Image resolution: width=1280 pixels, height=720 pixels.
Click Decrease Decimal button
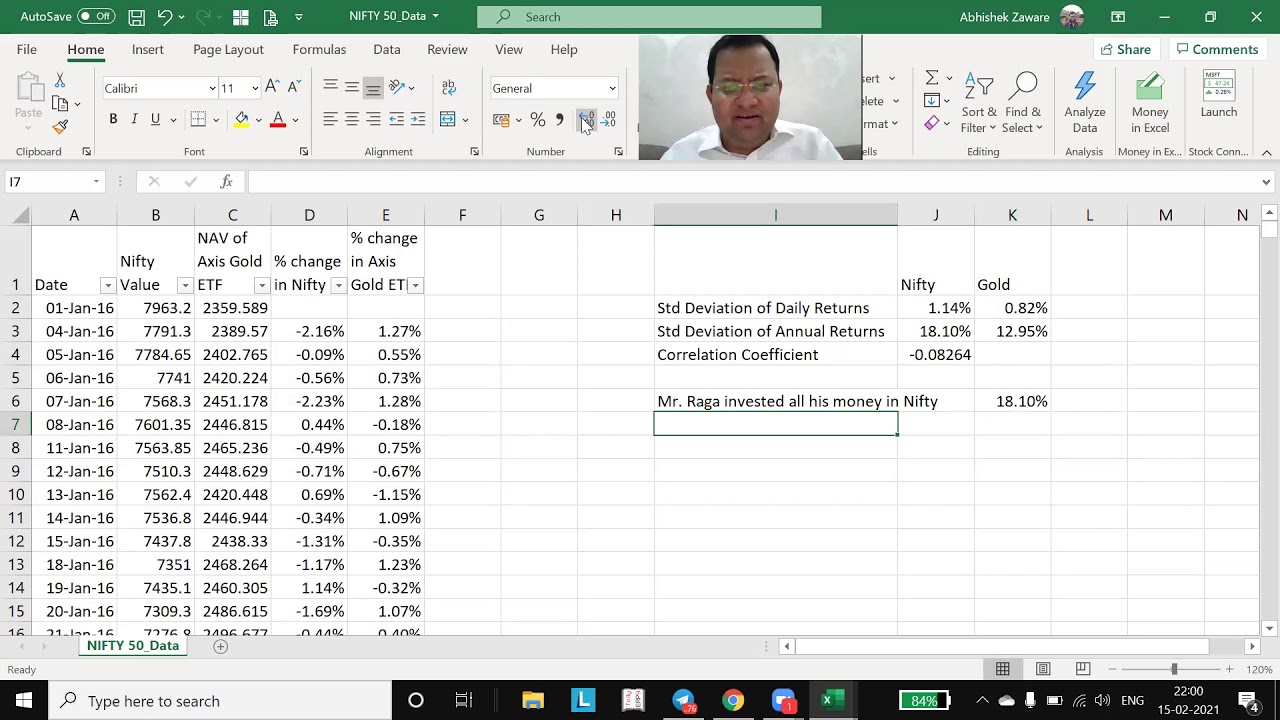pyautogui.click(x=608, y=120)
